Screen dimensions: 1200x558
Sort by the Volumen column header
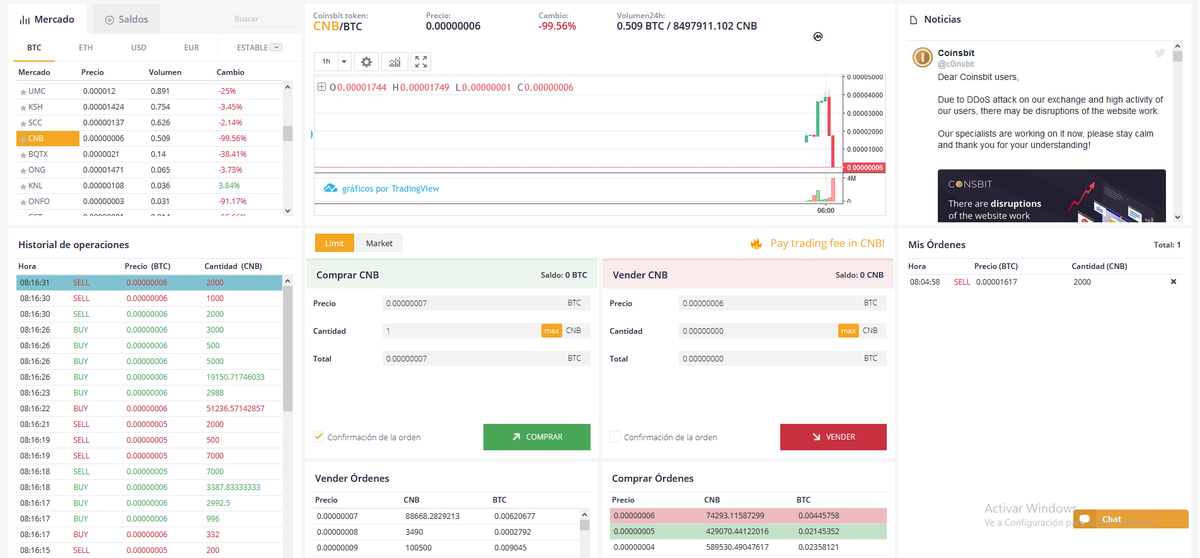(x=165, y=72)
